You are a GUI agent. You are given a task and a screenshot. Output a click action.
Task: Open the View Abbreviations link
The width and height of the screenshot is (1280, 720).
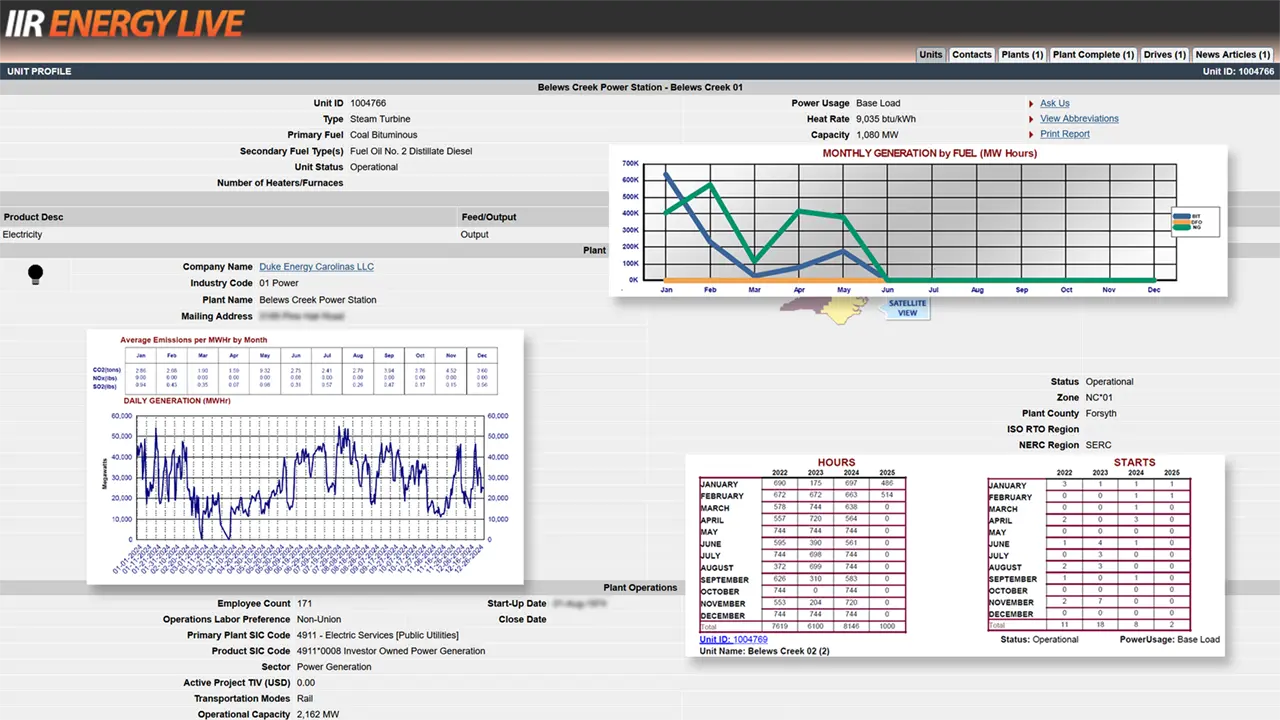[x=1079, y=119]
